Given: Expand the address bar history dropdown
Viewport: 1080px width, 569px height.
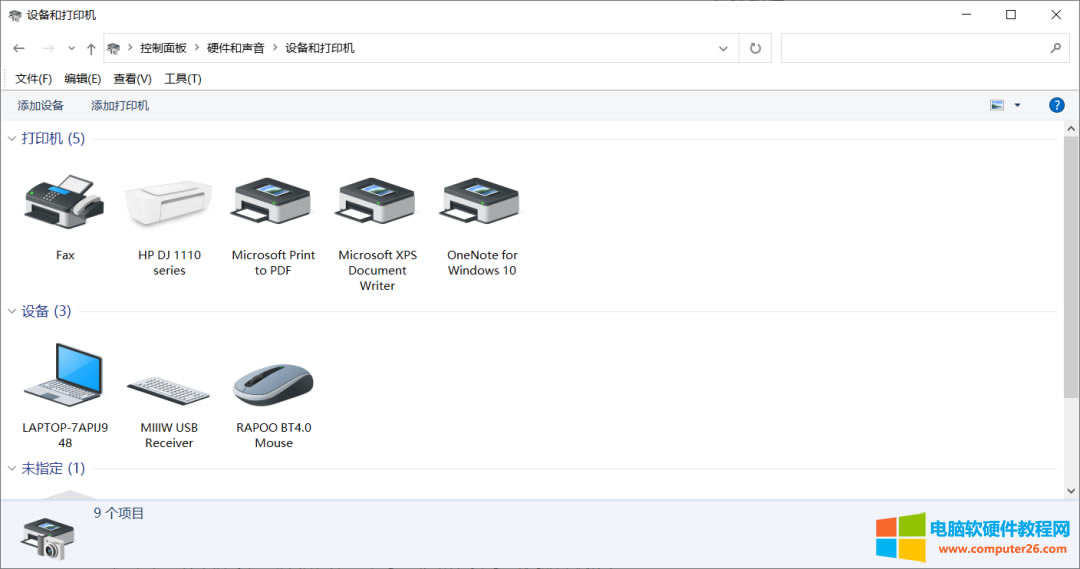Looking at the screenshot, I should pos(723,48).
